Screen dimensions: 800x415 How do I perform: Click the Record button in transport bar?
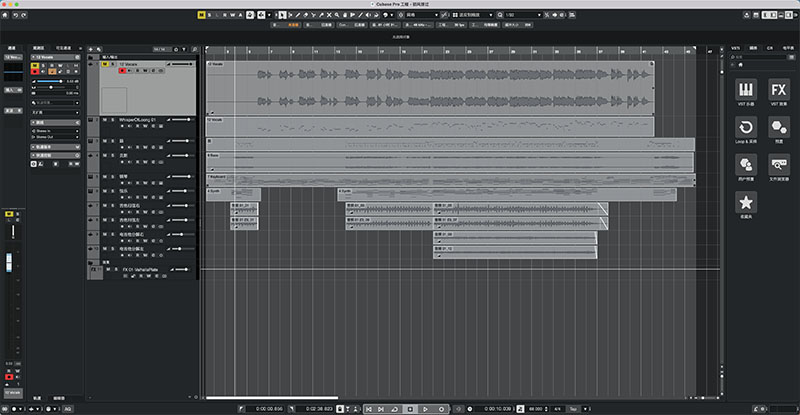441,409
